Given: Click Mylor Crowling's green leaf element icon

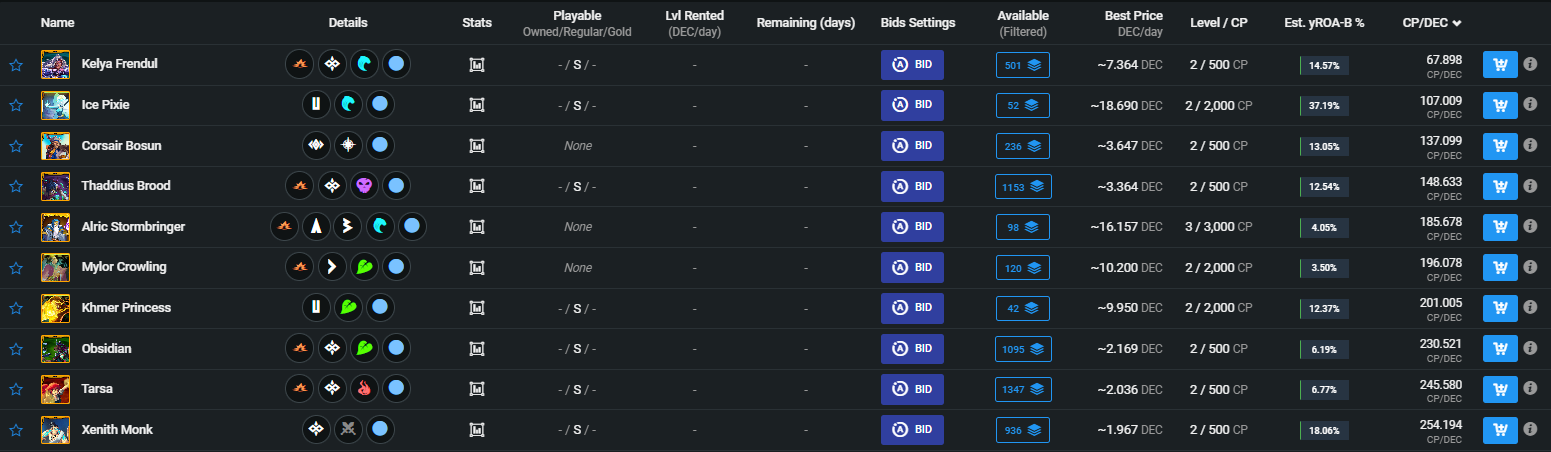Looking at the screenshot, I should coord(365,267).
